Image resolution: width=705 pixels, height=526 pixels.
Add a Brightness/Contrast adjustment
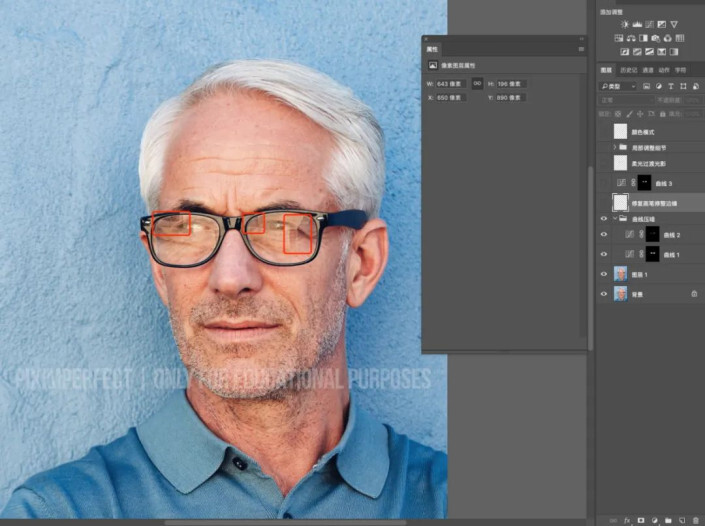(625, 24)
